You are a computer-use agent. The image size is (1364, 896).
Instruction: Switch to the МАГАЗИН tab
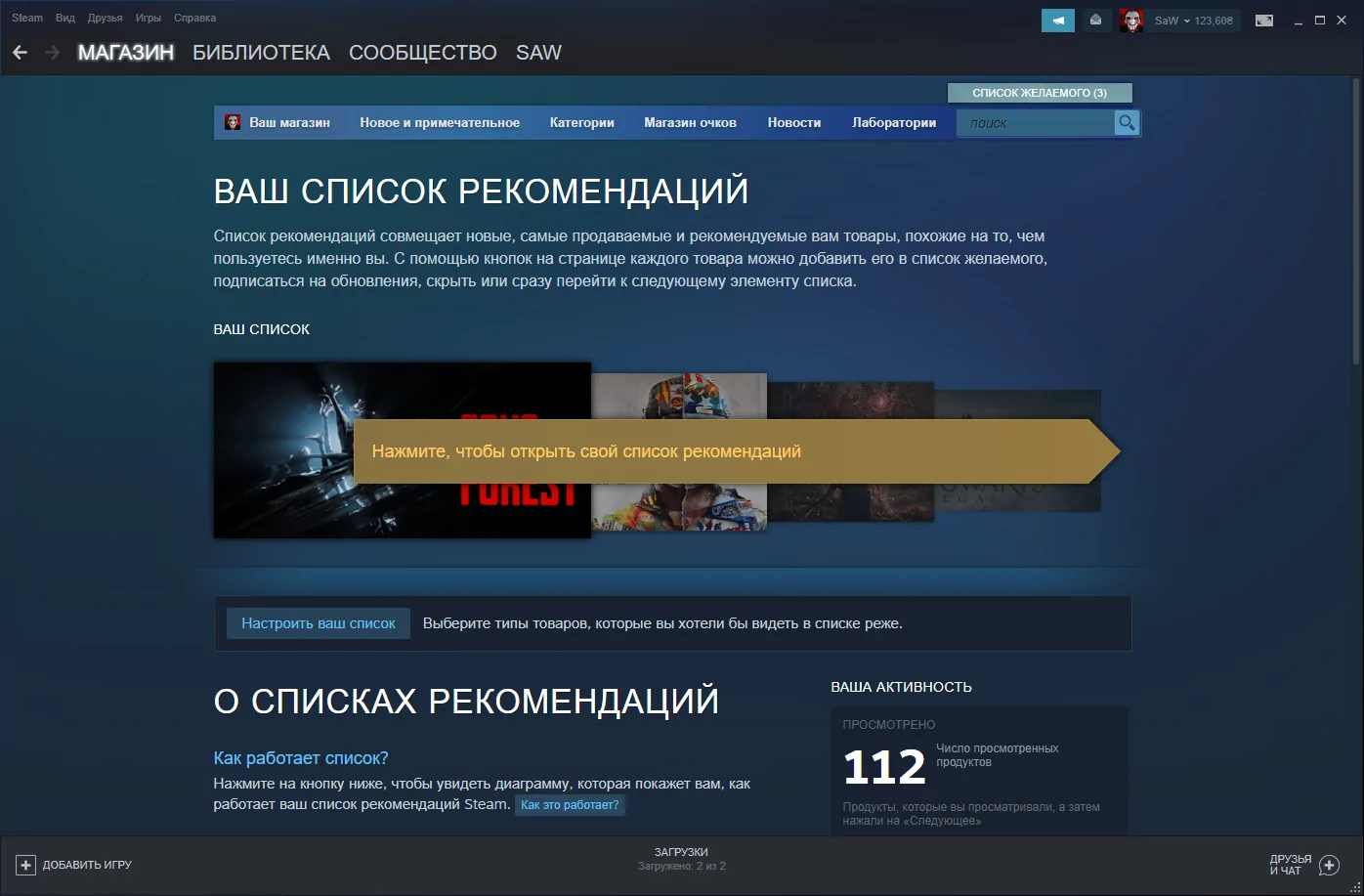126,53
